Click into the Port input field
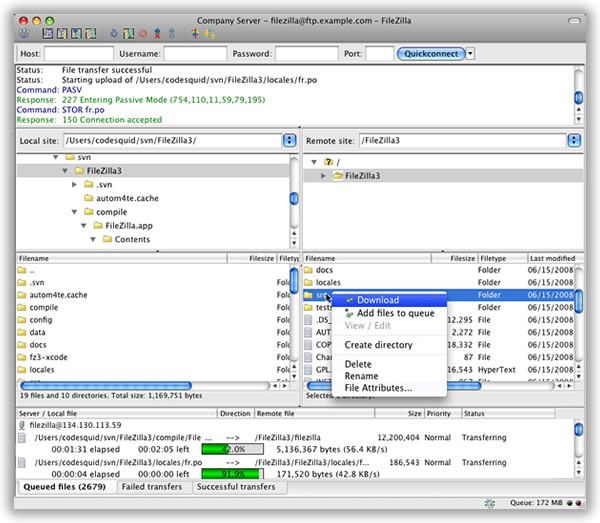This screenshot has width=600, height=523. pyautogui.click(x=380, y=54)
